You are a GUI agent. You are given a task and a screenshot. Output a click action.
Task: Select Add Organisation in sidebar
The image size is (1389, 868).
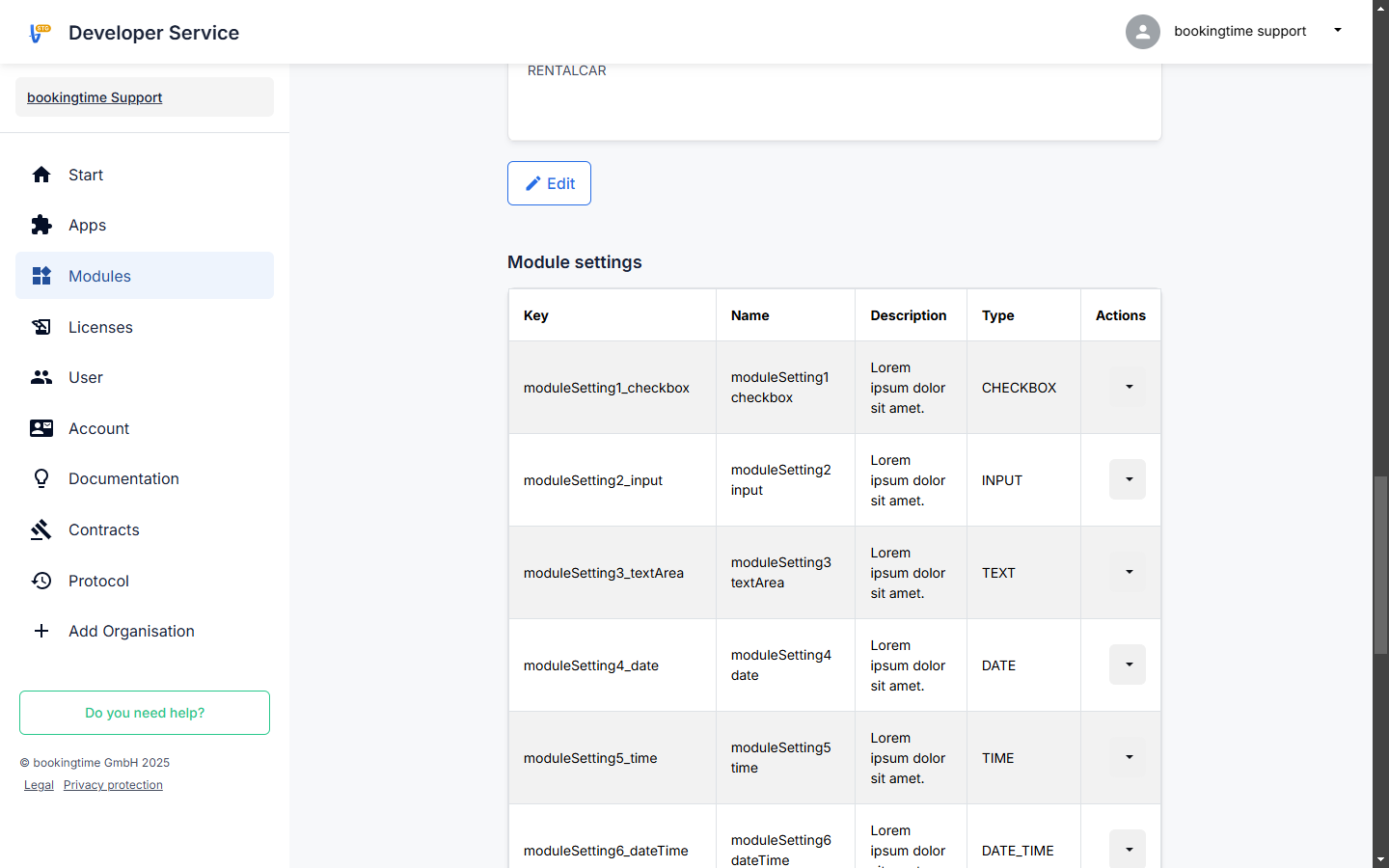point(145,631)
